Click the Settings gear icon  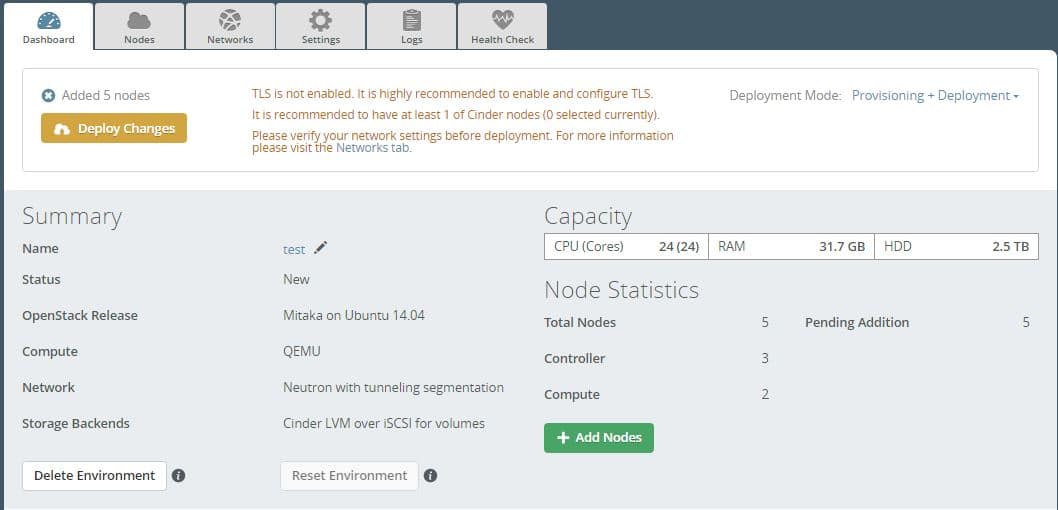pyautogui.click(x=320, y=19)
